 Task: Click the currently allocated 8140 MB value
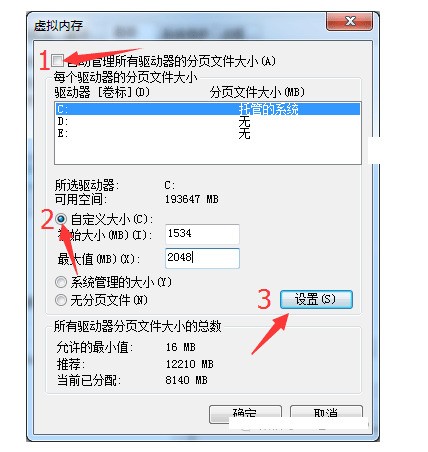coord(186,380)
